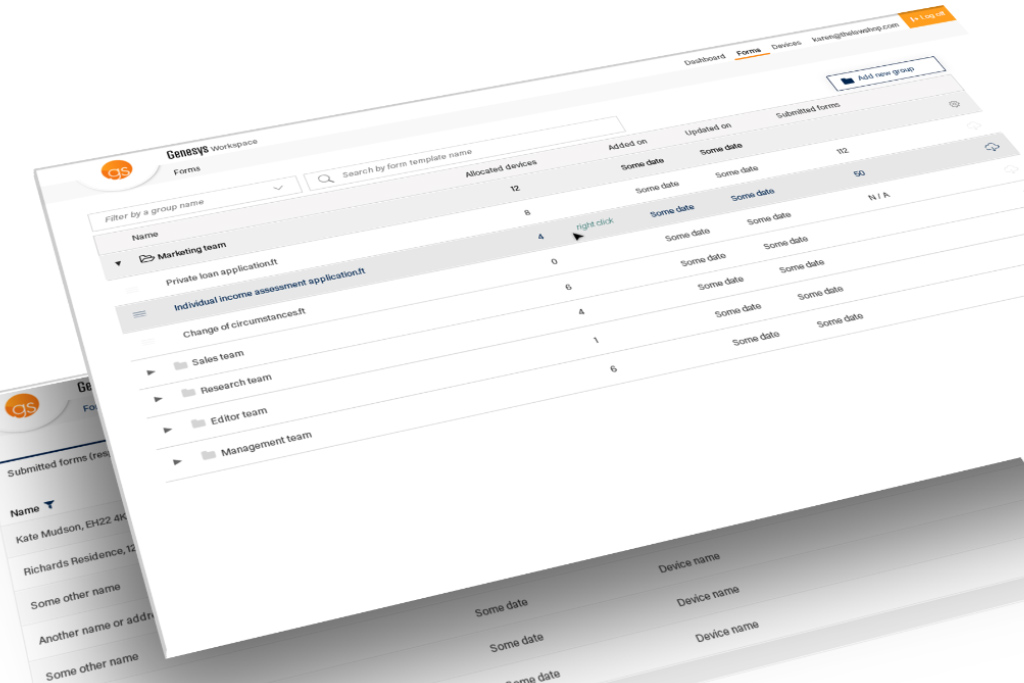
Task: Click the orange Log off button
Action: point(927,16)
